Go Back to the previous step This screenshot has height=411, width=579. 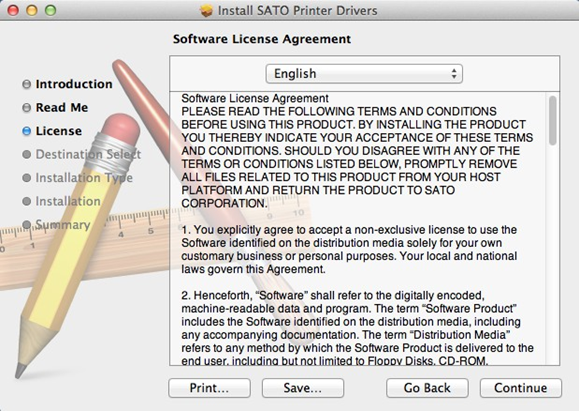pos(427,388)
